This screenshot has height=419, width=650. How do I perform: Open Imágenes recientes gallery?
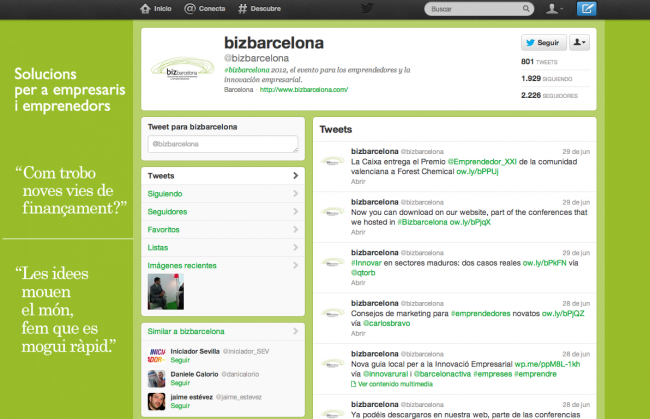point(182,266)
